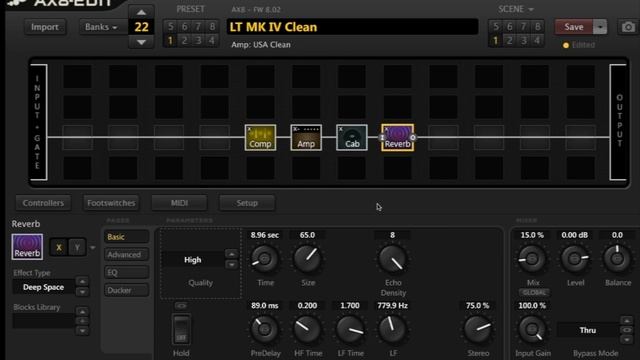Open the Thru bypass mode selector
Screen dimensions: 640x360
pyautogui.click(x=588, y=330)
